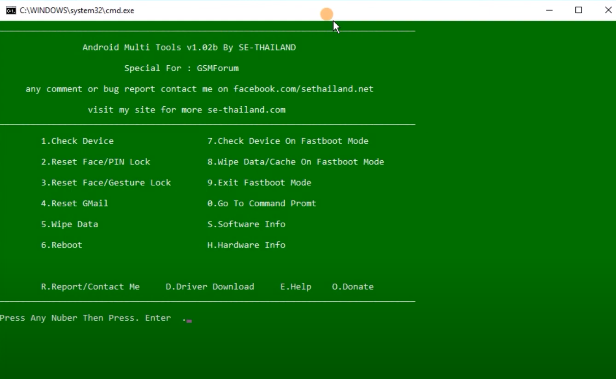Click the input cursor after Enter prompt
The height and width of the screenshot is (379, 616).
(189, 321)
